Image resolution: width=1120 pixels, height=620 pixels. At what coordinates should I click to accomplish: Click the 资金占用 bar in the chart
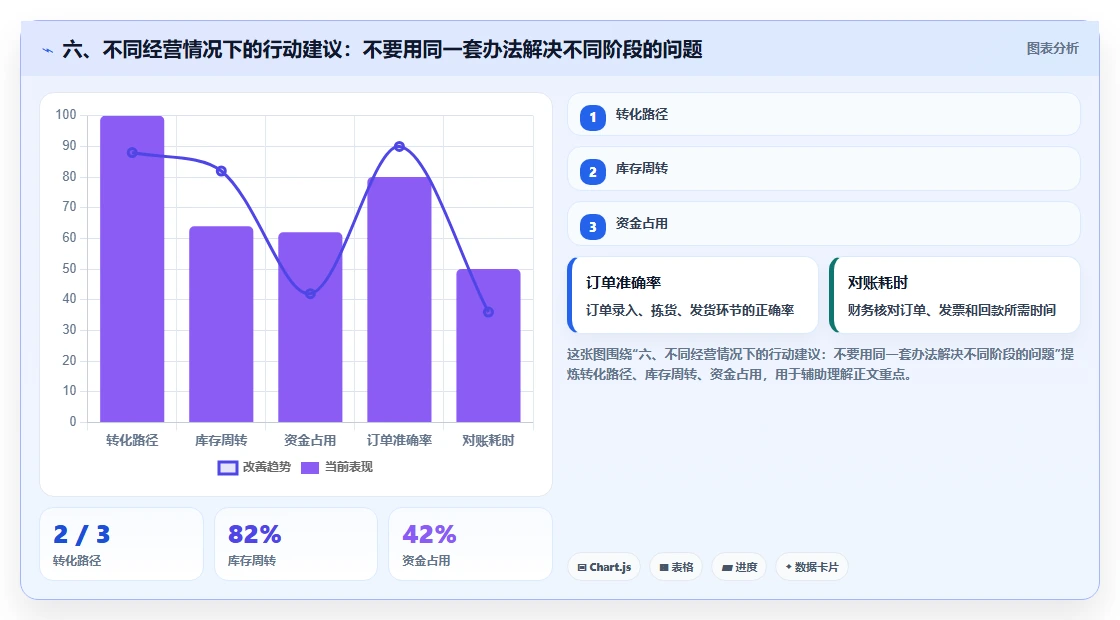pyautogui.click(x=310, y=327)
